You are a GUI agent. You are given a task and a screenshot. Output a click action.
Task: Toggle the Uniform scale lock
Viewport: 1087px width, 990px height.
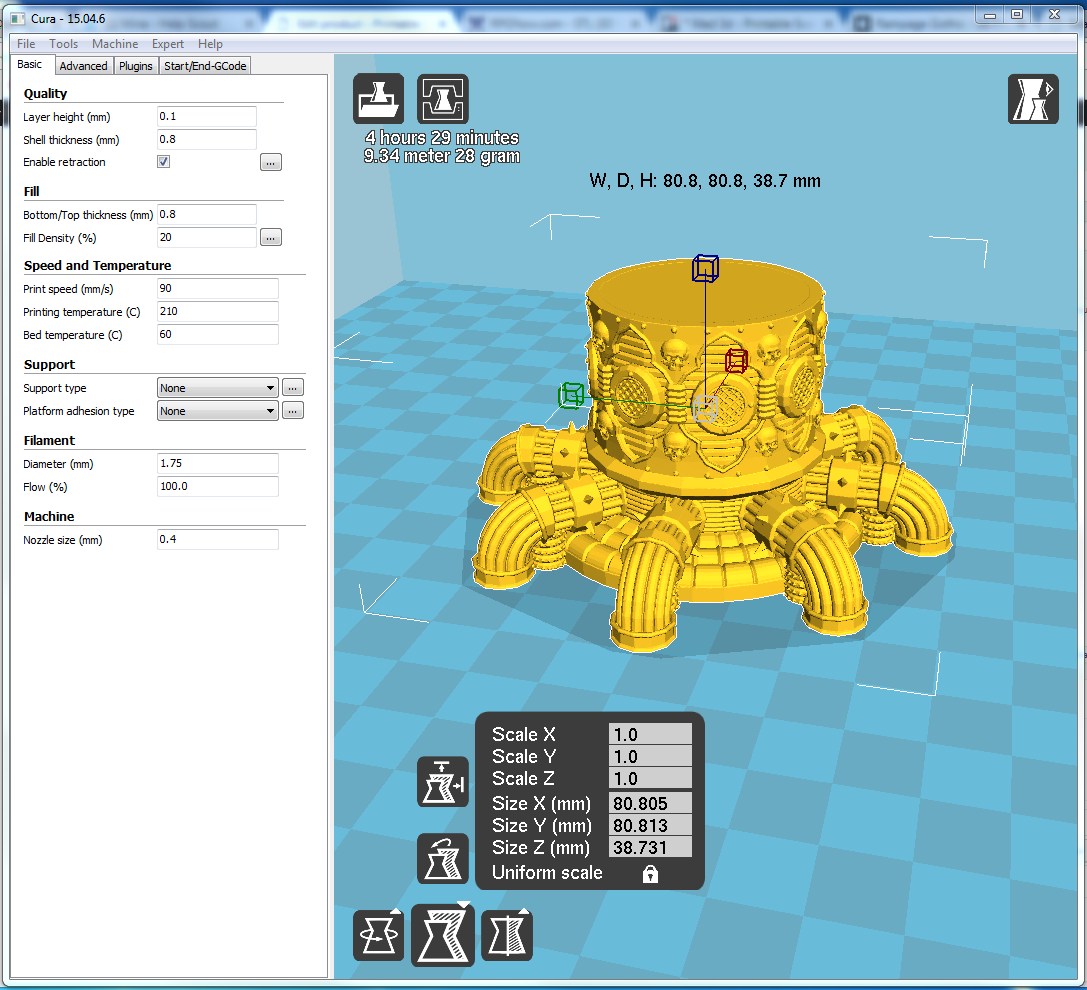coord(650,874)
